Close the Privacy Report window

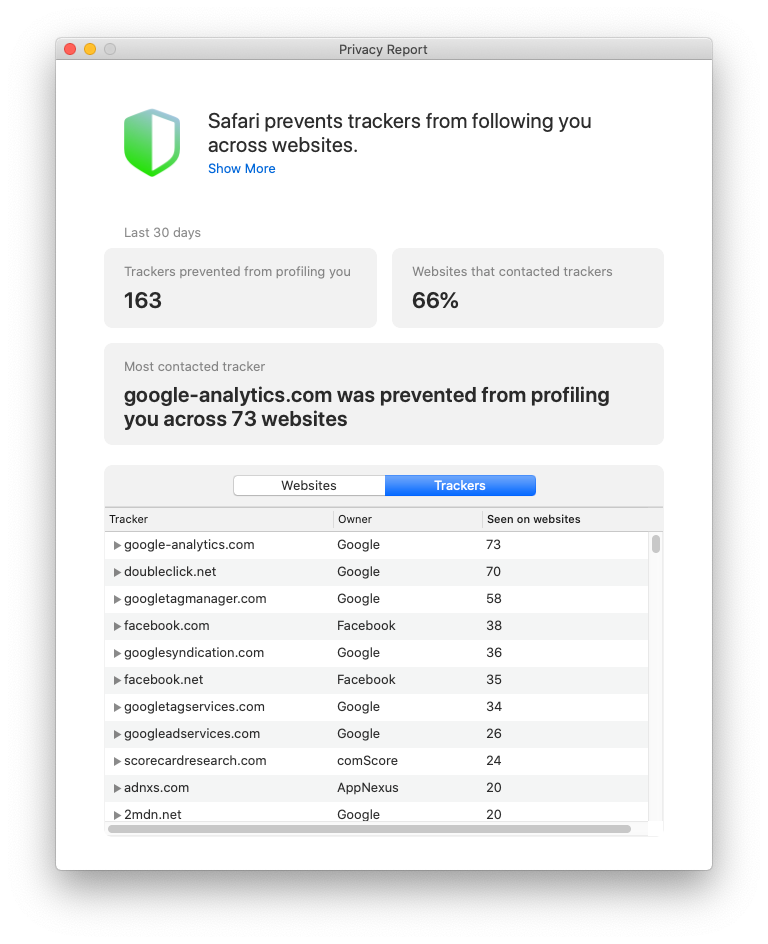70,49
